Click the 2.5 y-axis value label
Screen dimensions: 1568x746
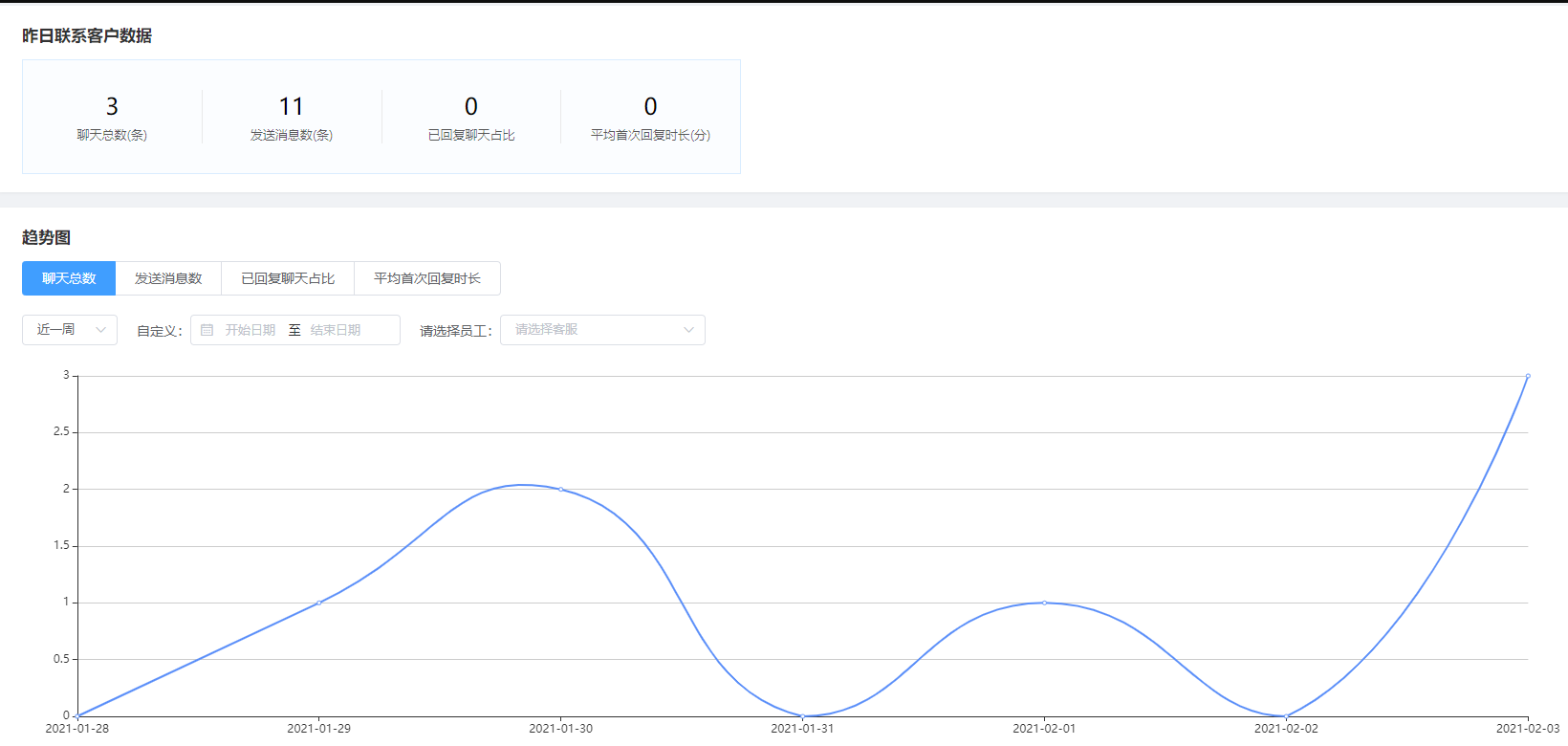pos(61,431)
